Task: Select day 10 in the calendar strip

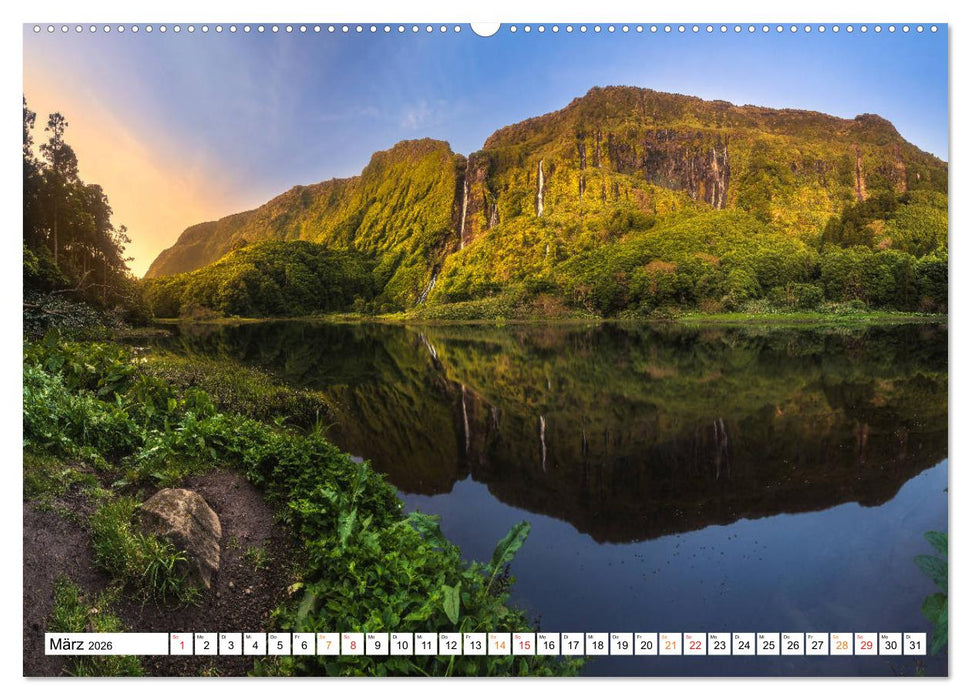Action: (401, 644)
